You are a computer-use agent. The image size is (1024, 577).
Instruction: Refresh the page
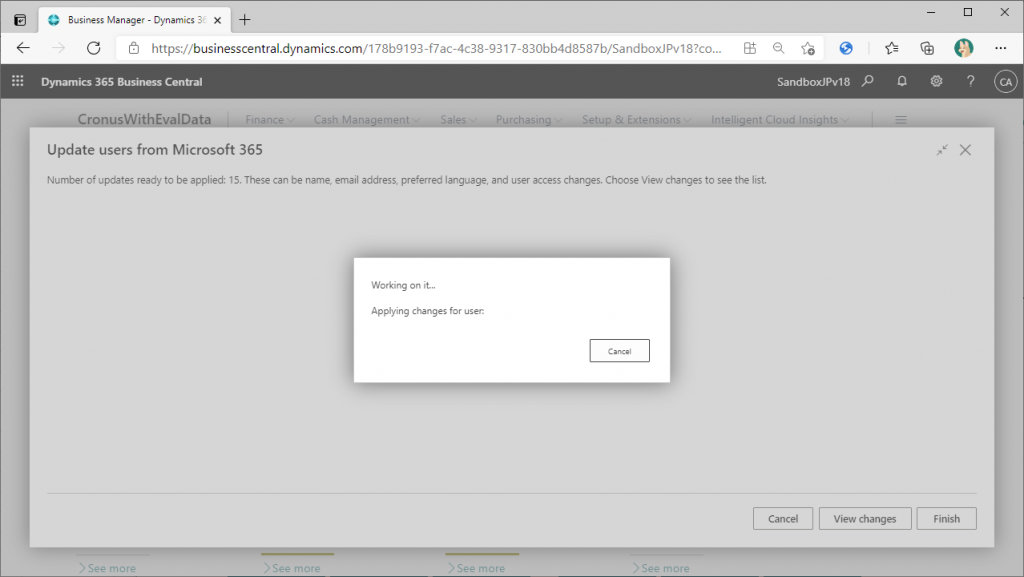(93, 48)
